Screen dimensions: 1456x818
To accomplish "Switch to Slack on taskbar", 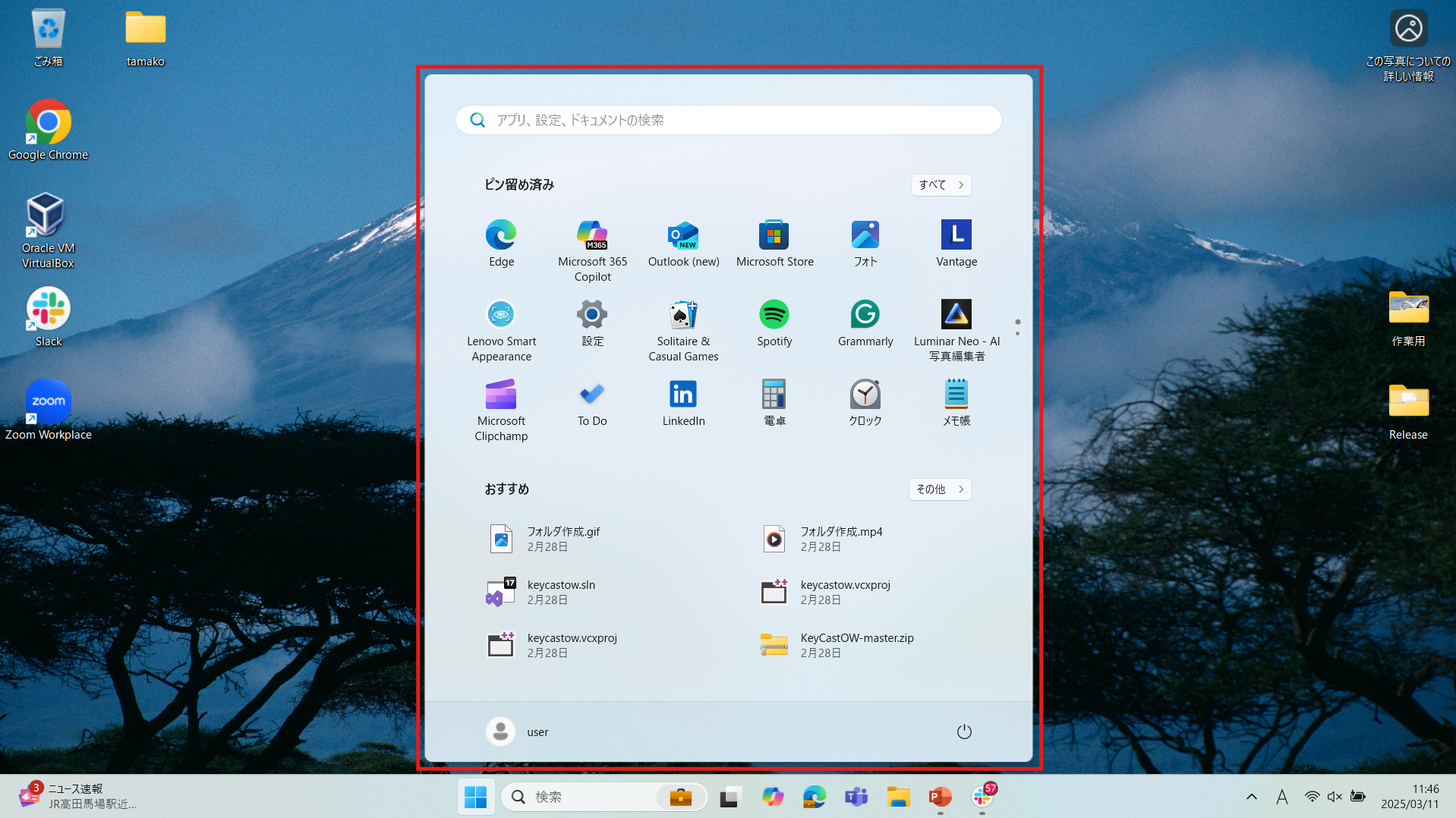I will 982,797.
